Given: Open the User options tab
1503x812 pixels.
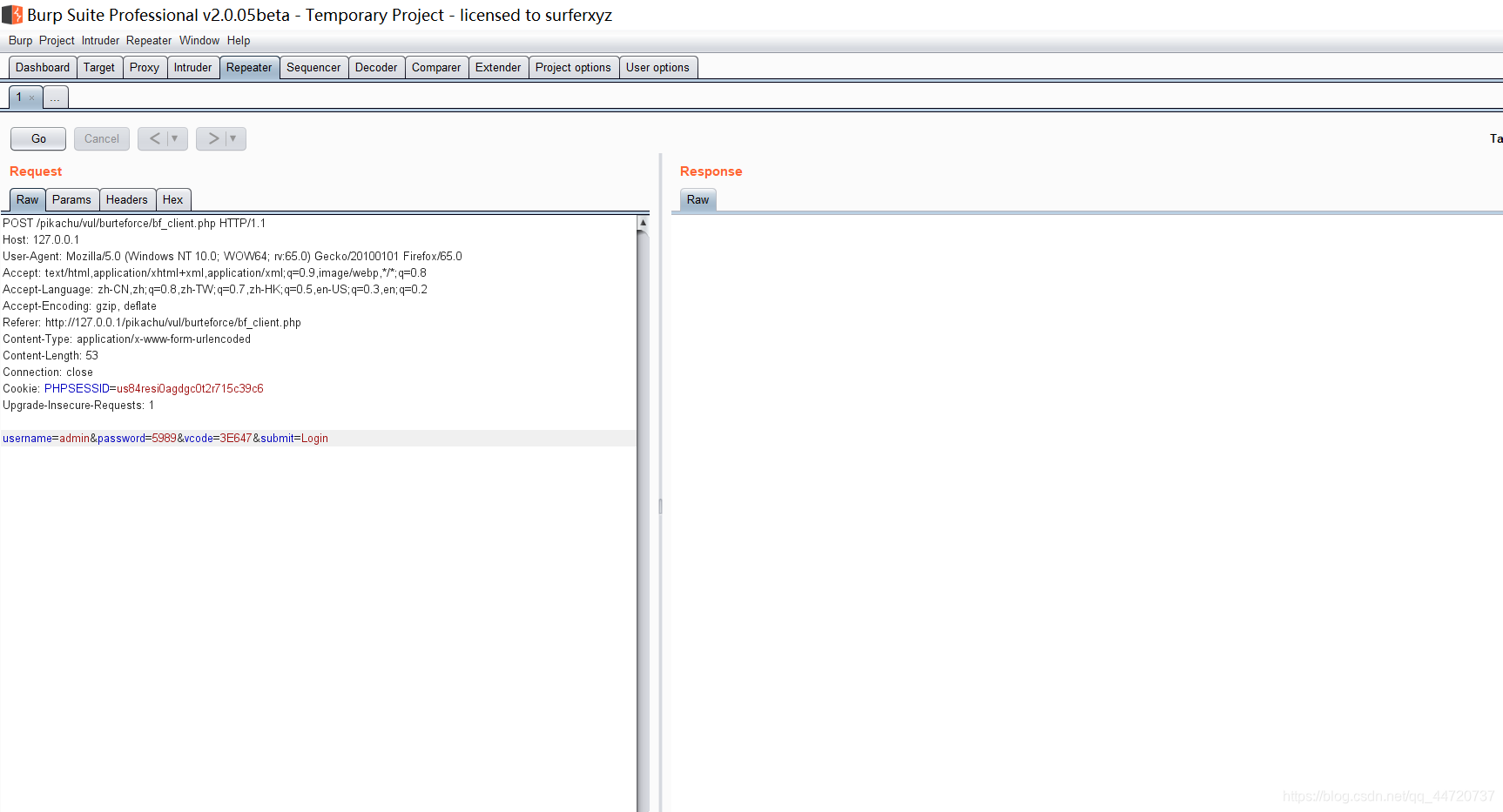Looking at the screenshot, I should pos(657,67).
